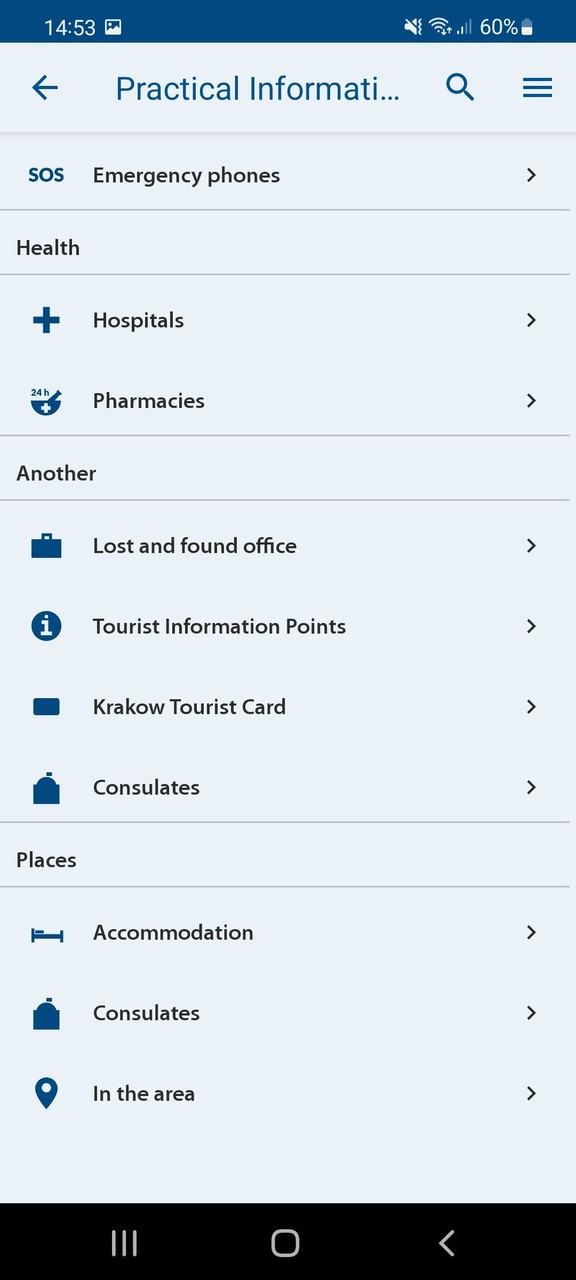Screen dimensions: 576x1280
Task: Select the In the area label
Action: (144, 1094)
